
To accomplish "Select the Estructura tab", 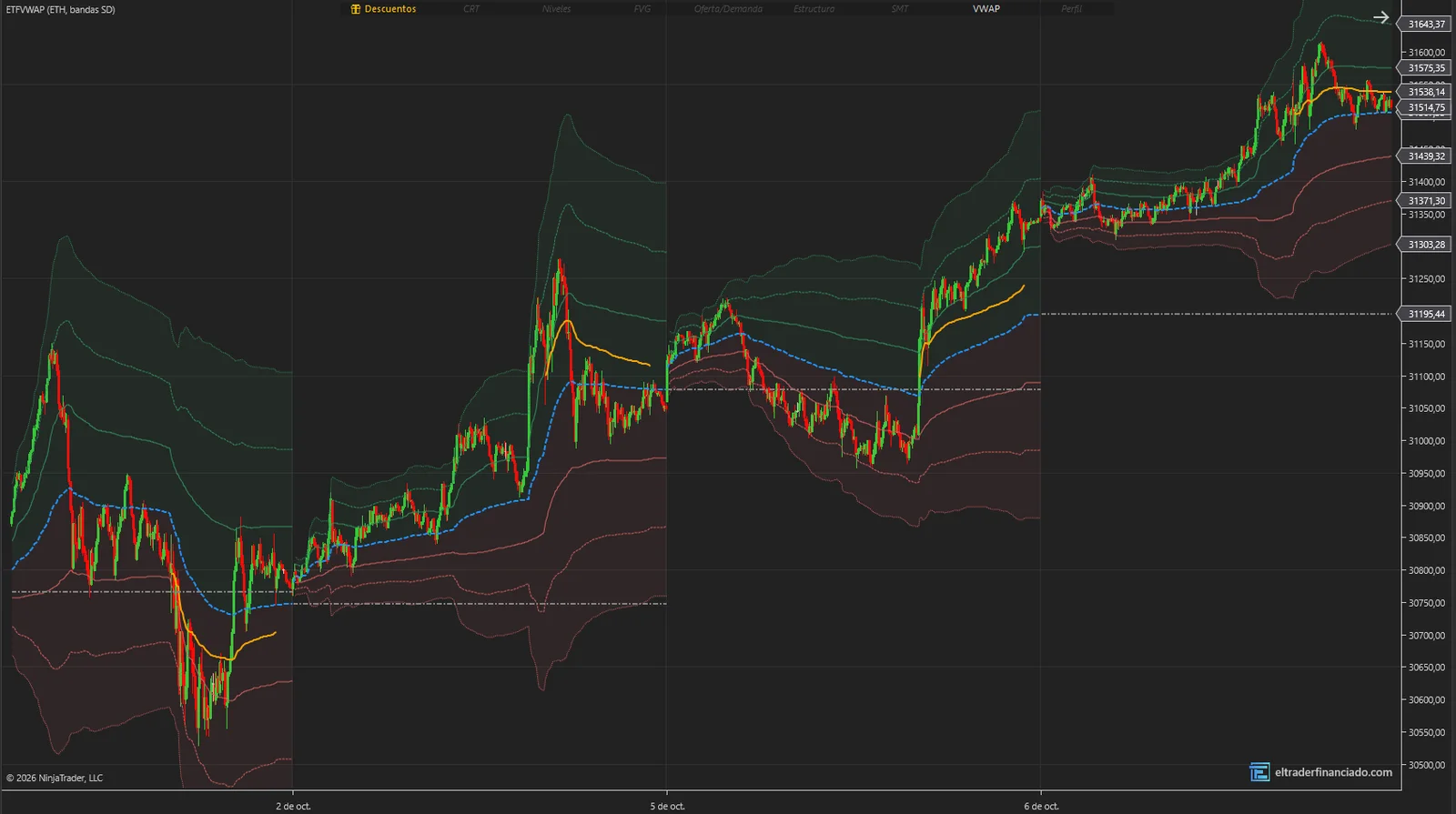I will (x=814, y=9).
